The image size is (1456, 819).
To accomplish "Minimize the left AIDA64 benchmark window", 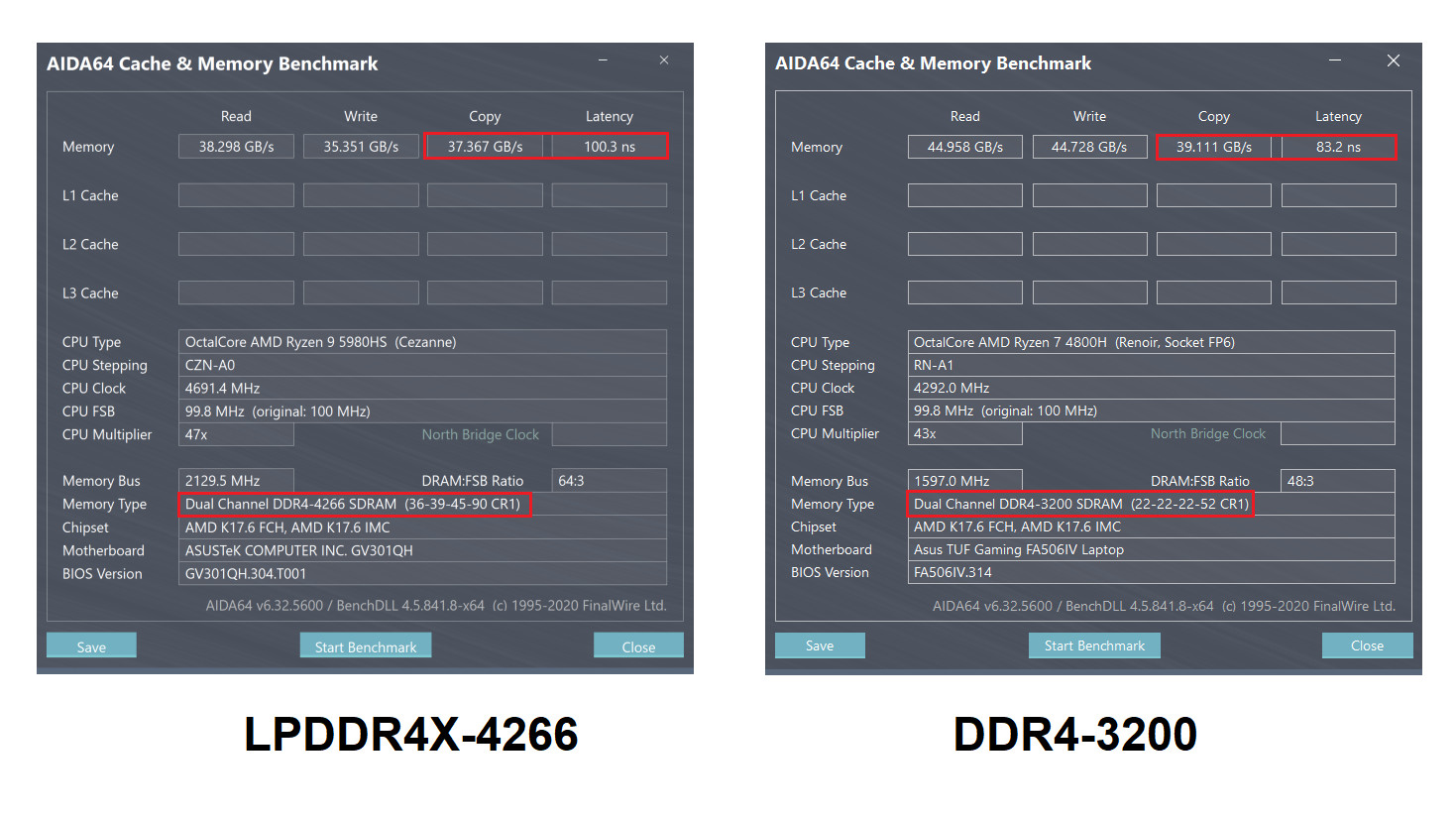I will (603, 60).
